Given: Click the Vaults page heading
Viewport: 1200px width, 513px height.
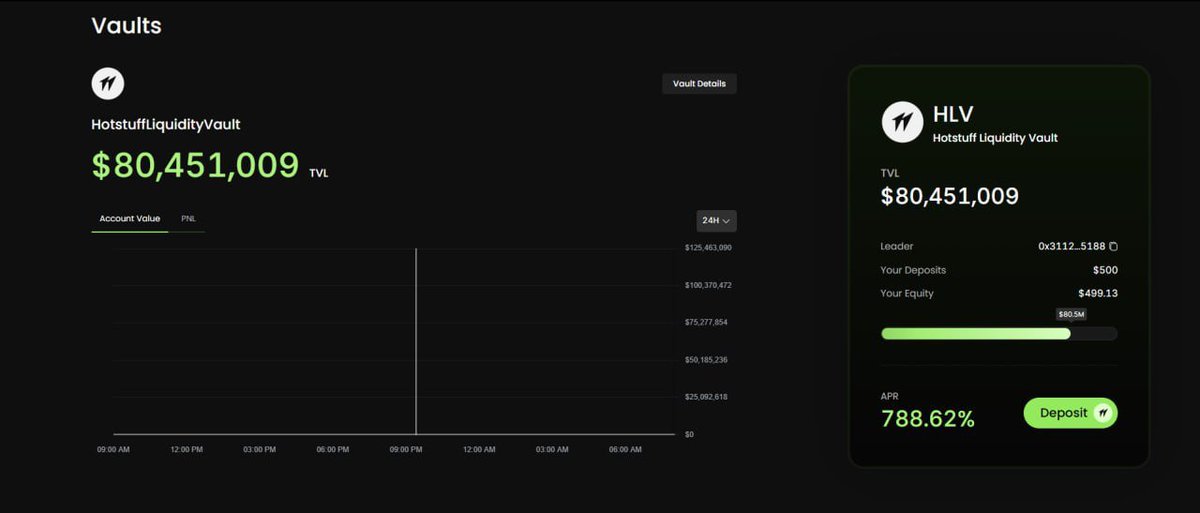Looking at the screenshot, I should tap(127, 26).
